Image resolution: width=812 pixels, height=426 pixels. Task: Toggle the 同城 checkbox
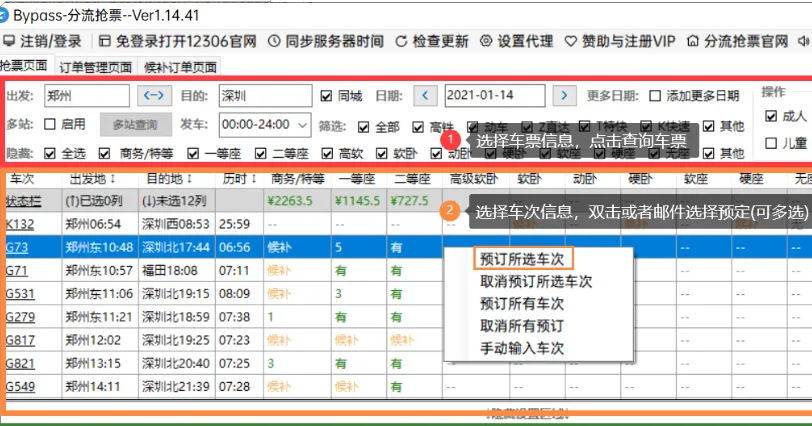click(x=326, y=96)
